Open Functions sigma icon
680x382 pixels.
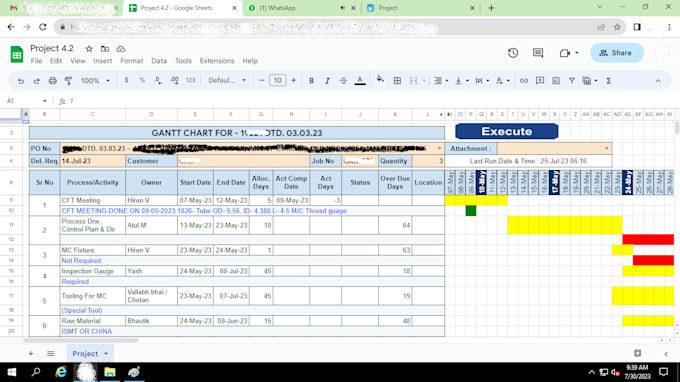click(x=608, y=81)
